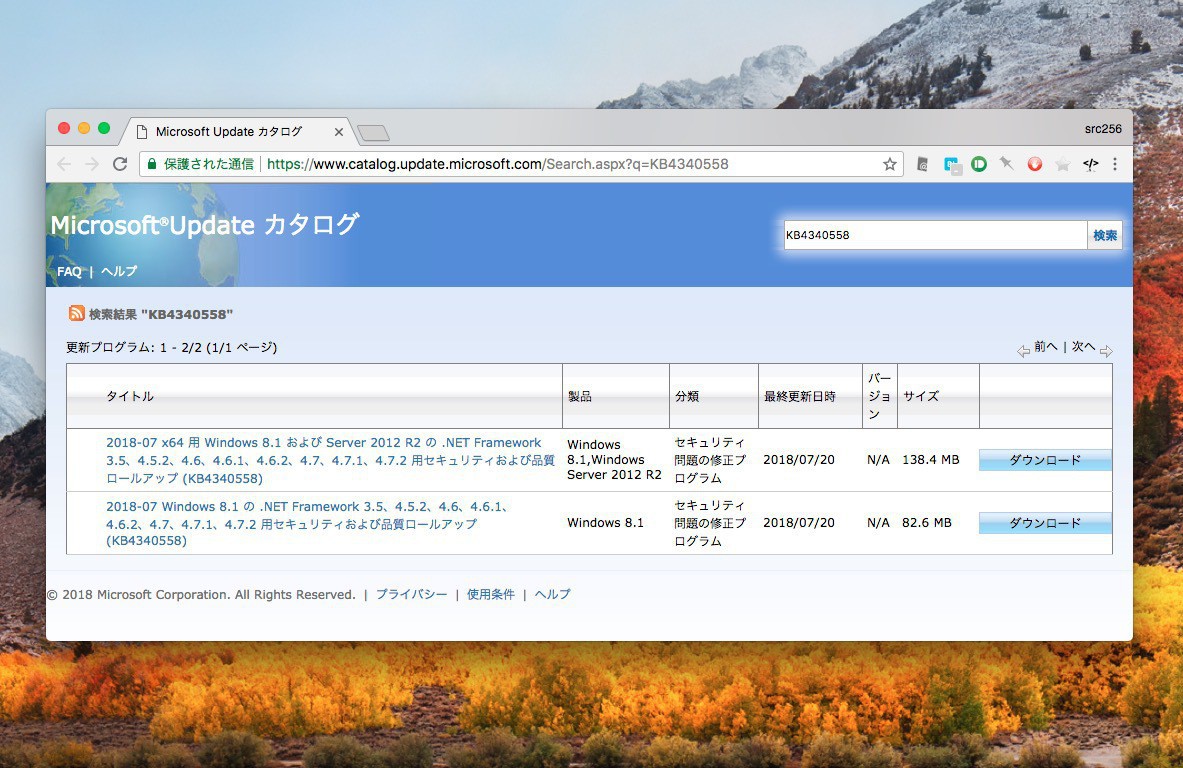Click the pin-shaped extension icon
The width and height of the screenshot is (1183, 768).
1006,164
